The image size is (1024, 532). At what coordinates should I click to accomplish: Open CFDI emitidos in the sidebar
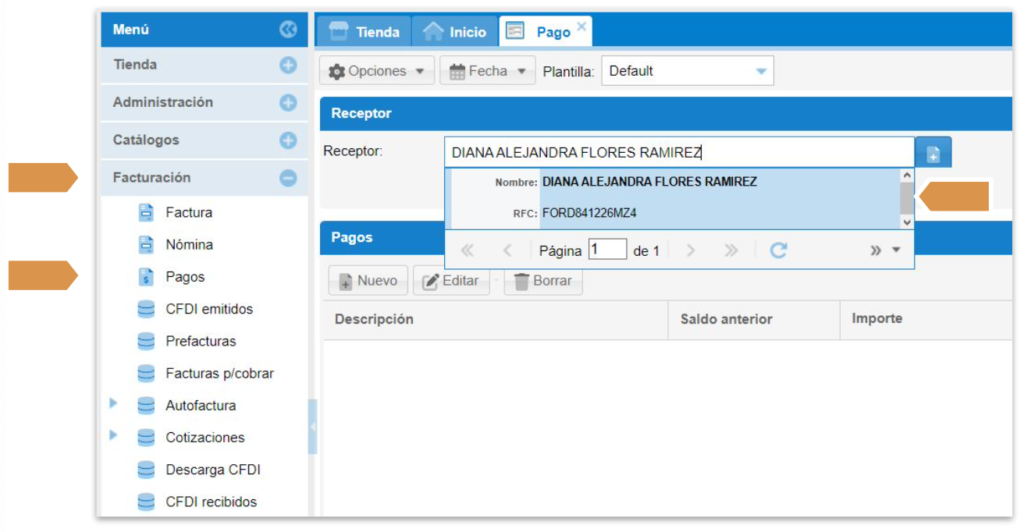(209, 309)
